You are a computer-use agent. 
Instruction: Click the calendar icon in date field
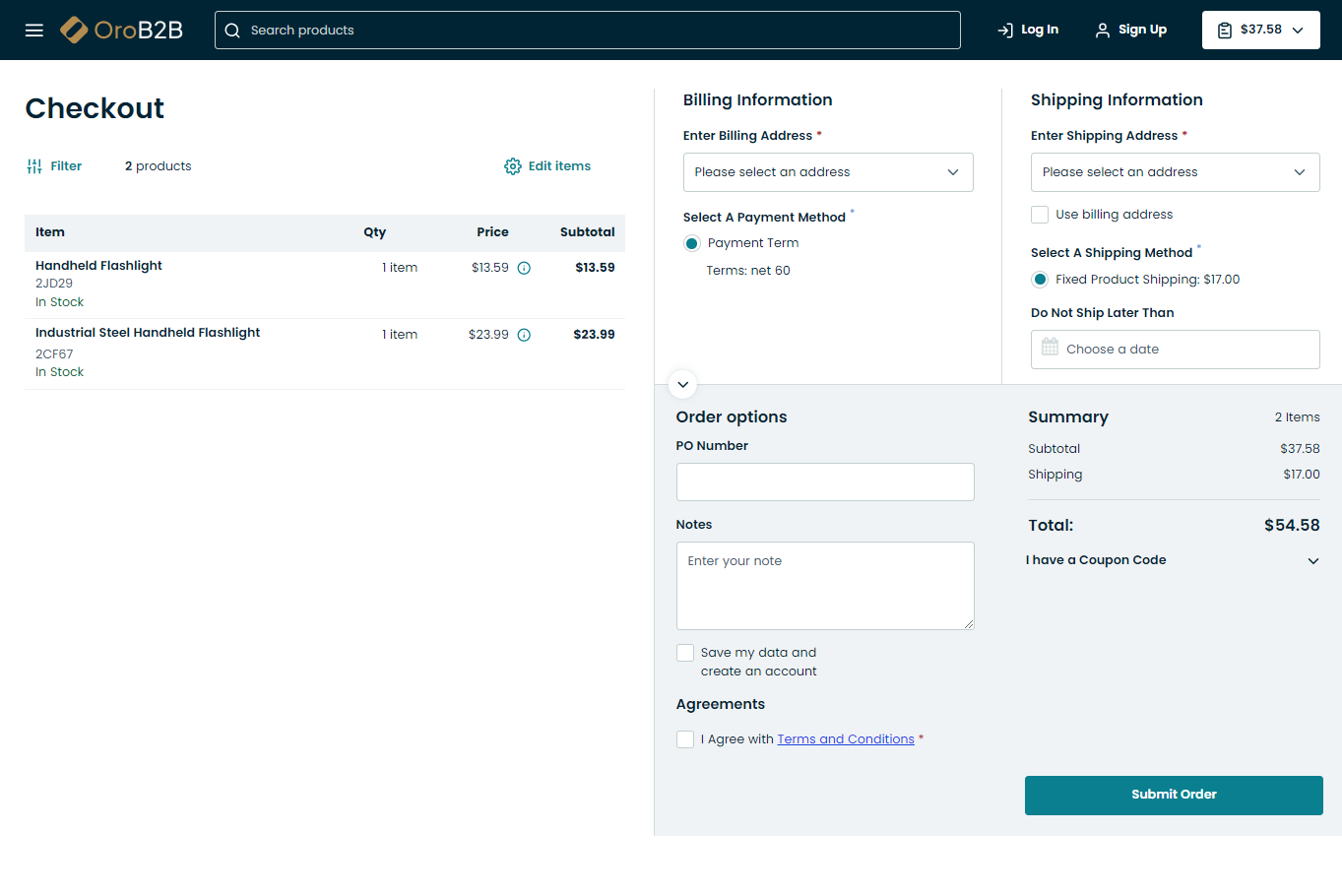(1050, 349)
